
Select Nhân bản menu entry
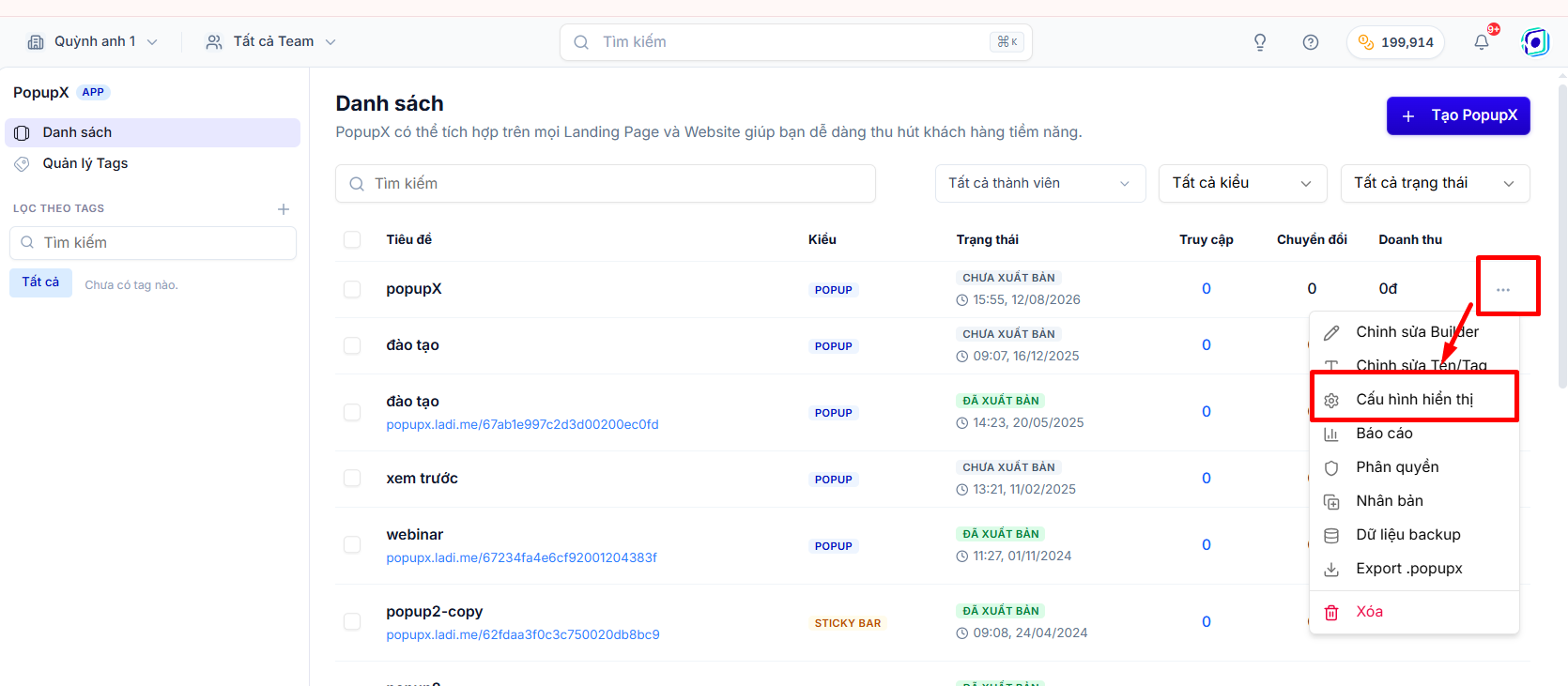1414,501
